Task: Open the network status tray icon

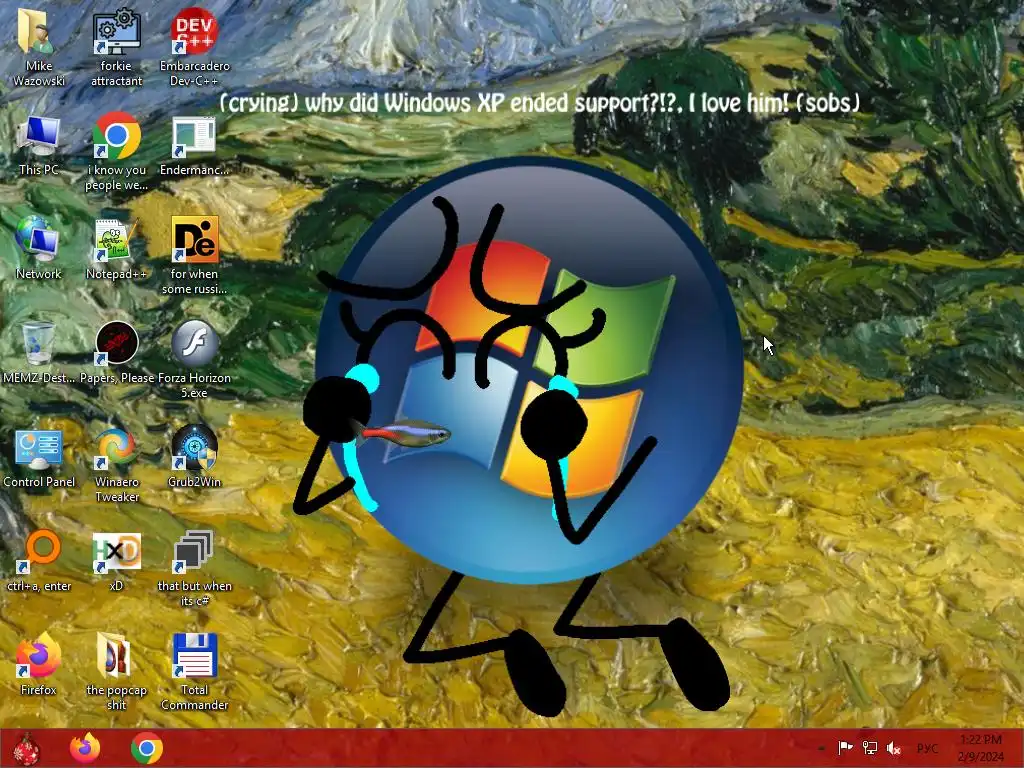Action: pyautogui.click(x=870, y=748)
